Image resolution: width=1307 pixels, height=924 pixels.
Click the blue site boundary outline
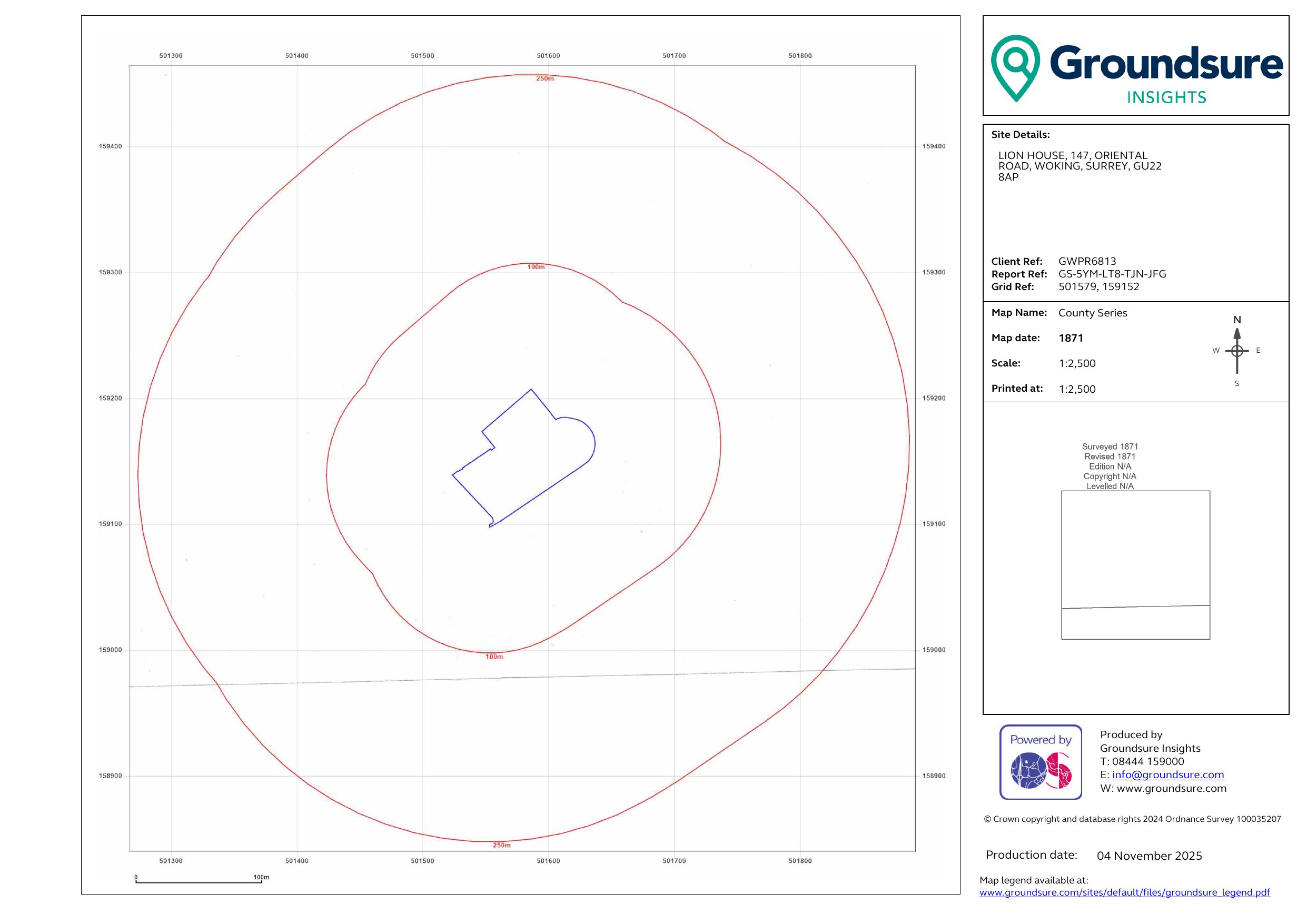click(507, 410)
